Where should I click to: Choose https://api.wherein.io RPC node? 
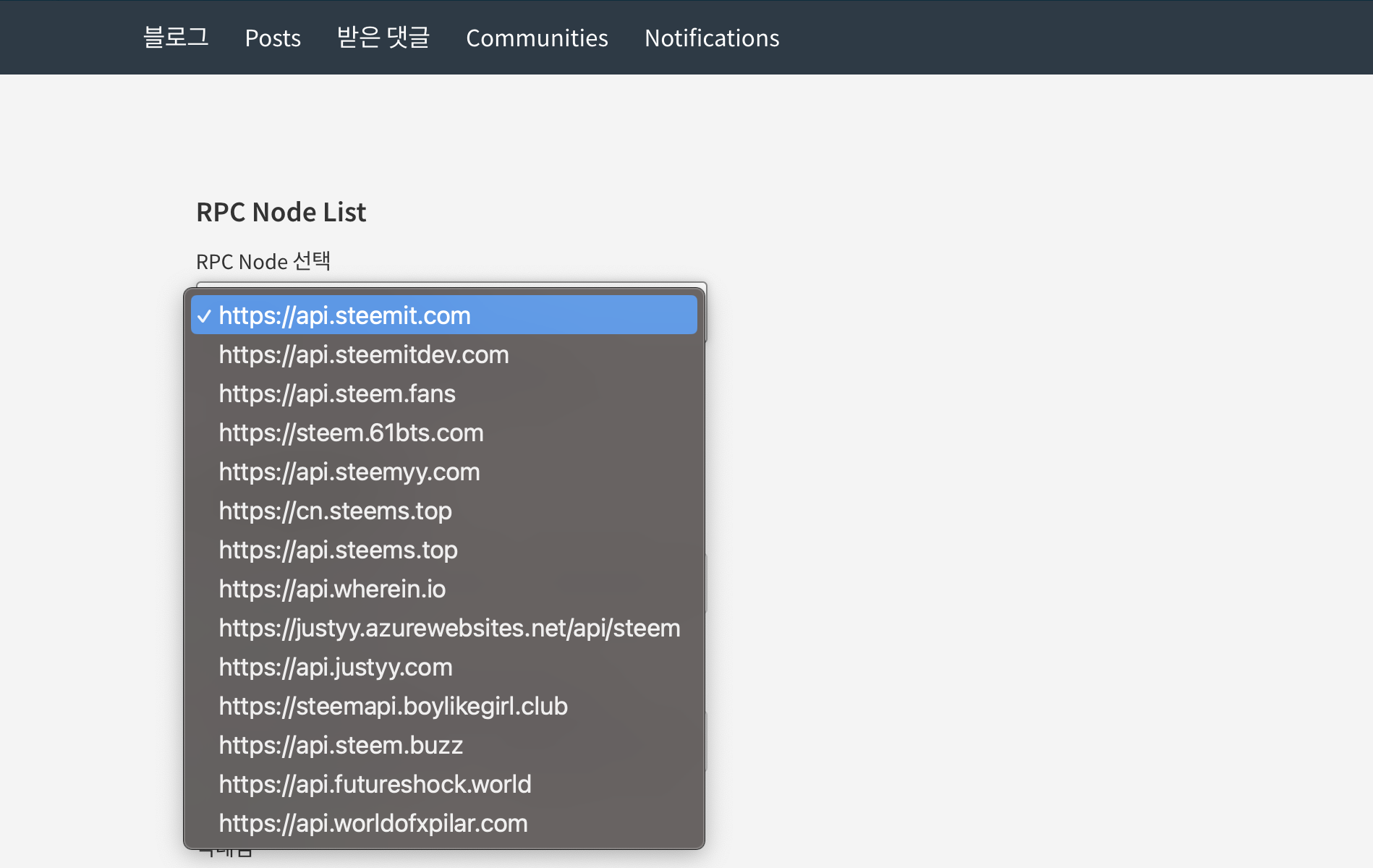pos(444,589)
